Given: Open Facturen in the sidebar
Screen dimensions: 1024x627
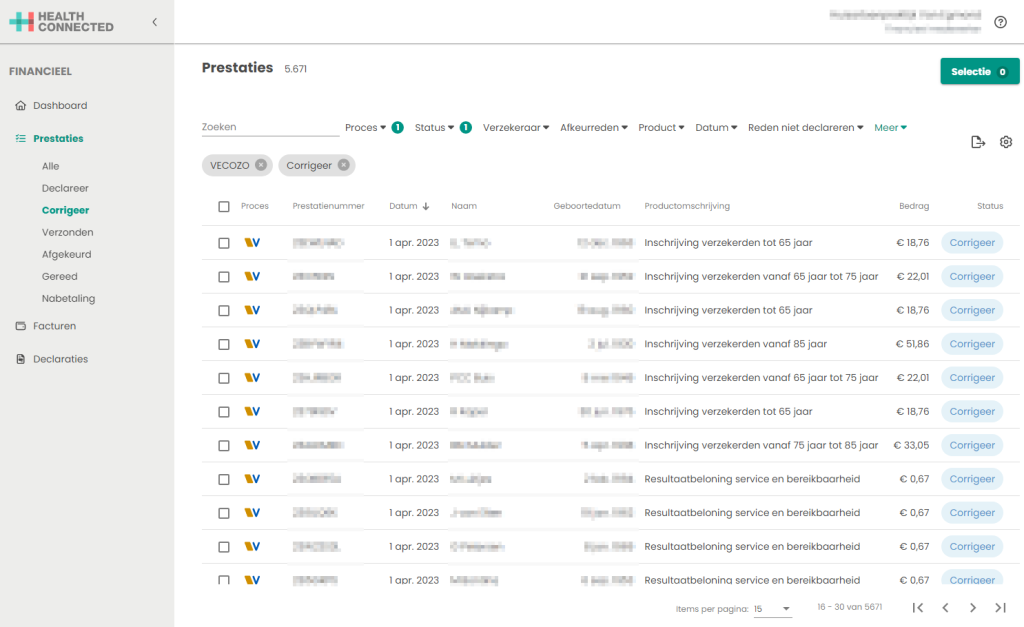Looking at the screenshot, I should tap(54, 326).
